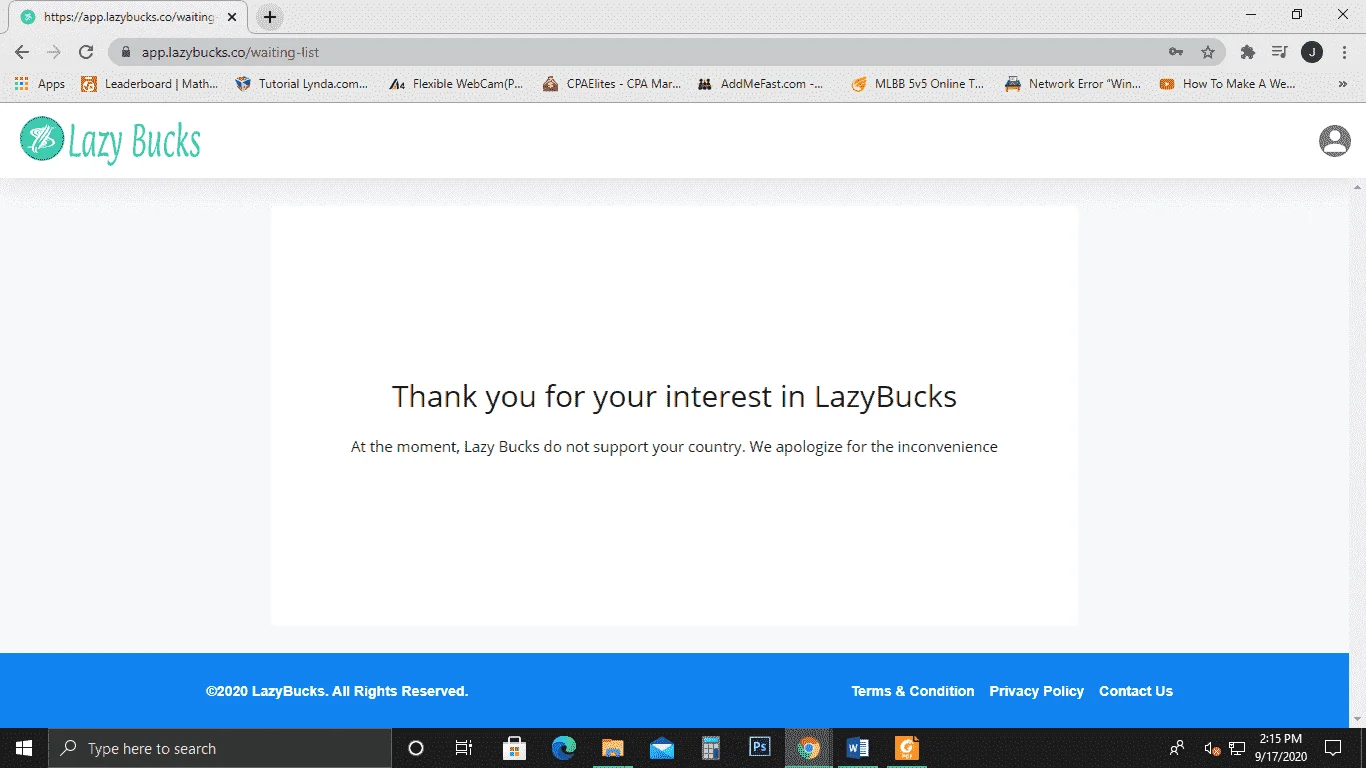This screenshot has height=768, width=1366.
Task: Click the browser forward arrow
Action: (x=54, y=52)
